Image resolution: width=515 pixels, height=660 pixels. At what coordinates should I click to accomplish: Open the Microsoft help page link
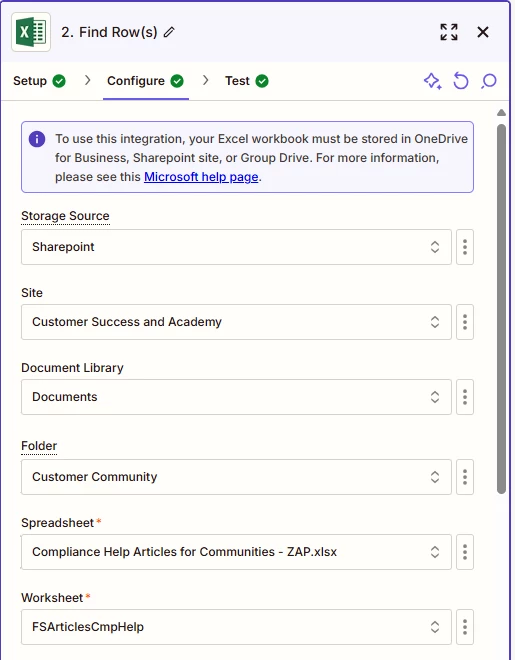pyautogui.click(x=201, y=177)
